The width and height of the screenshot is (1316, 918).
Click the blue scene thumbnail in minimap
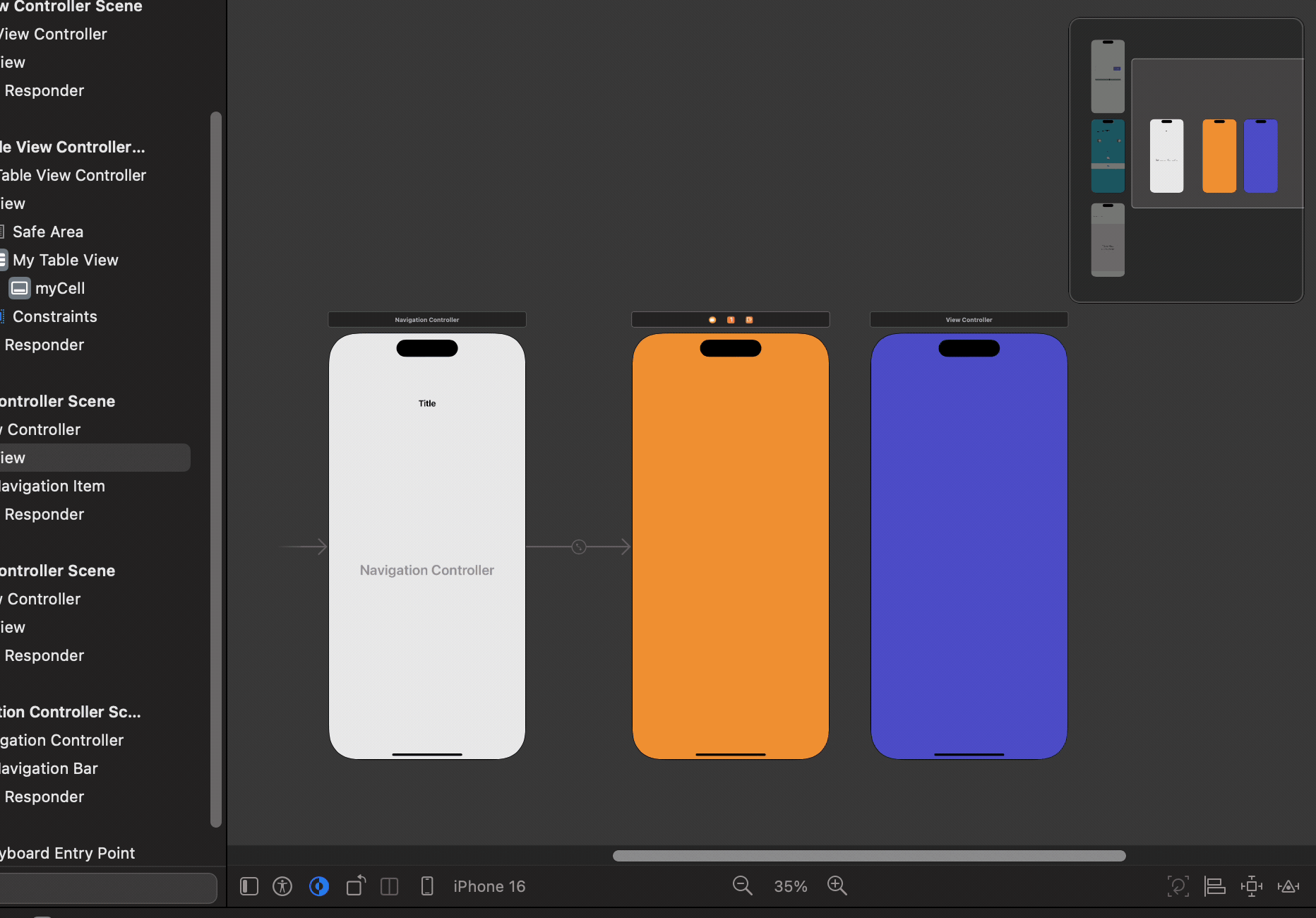pos(1260,156)
